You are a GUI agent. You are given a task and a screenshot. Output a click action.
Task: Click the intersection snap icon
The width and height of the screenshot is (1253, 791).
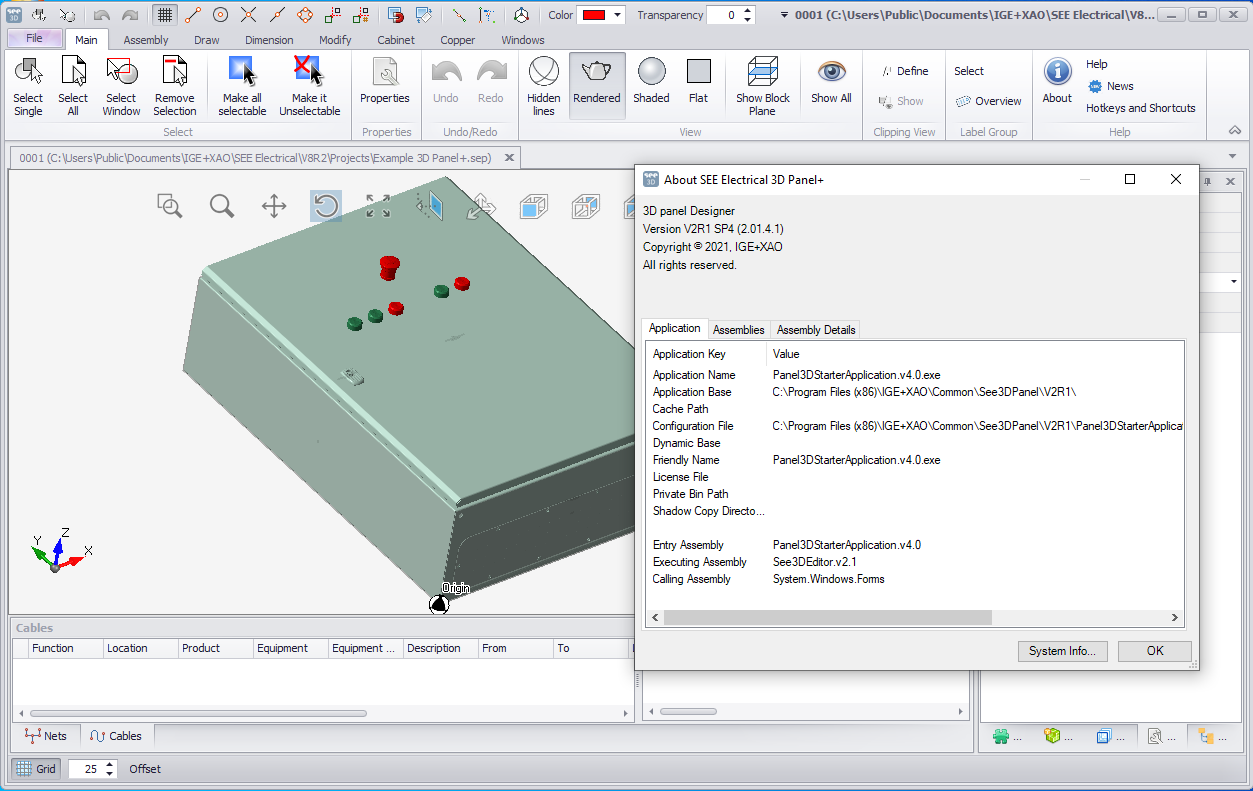coord(249,15)
